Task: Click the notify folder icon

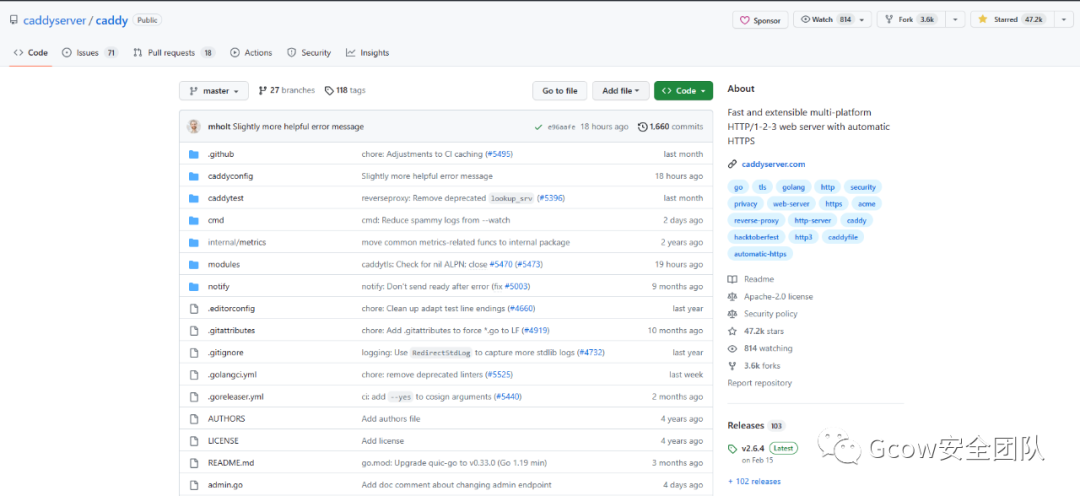Action: coord(194,287)
